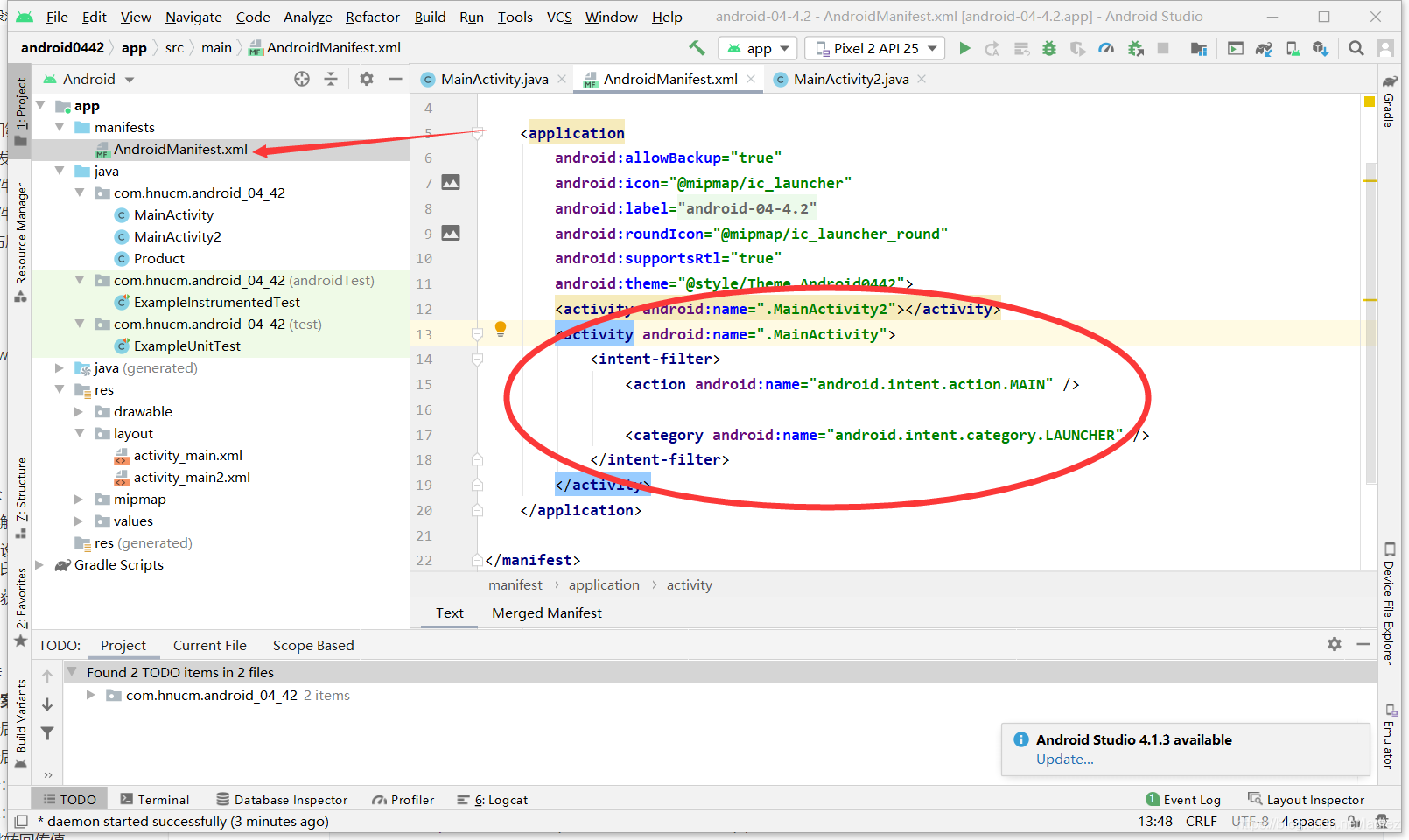Click the TODO filter funnel icon

tap(47, 733)
